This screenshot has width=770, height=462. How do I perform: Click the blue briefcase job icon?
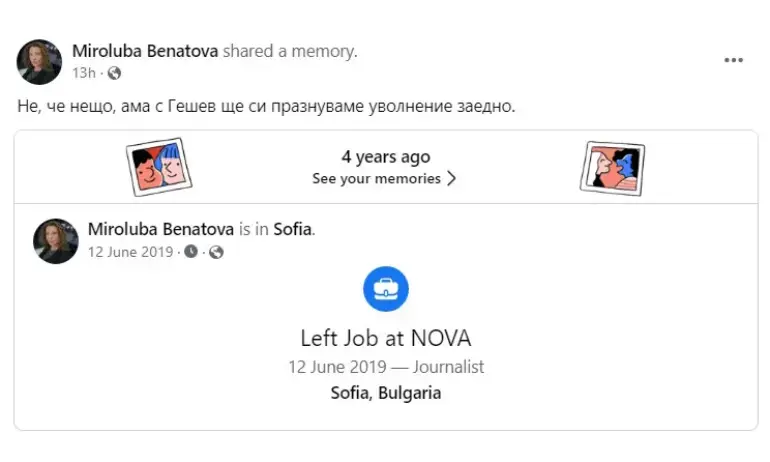click(x=385, y=290)
